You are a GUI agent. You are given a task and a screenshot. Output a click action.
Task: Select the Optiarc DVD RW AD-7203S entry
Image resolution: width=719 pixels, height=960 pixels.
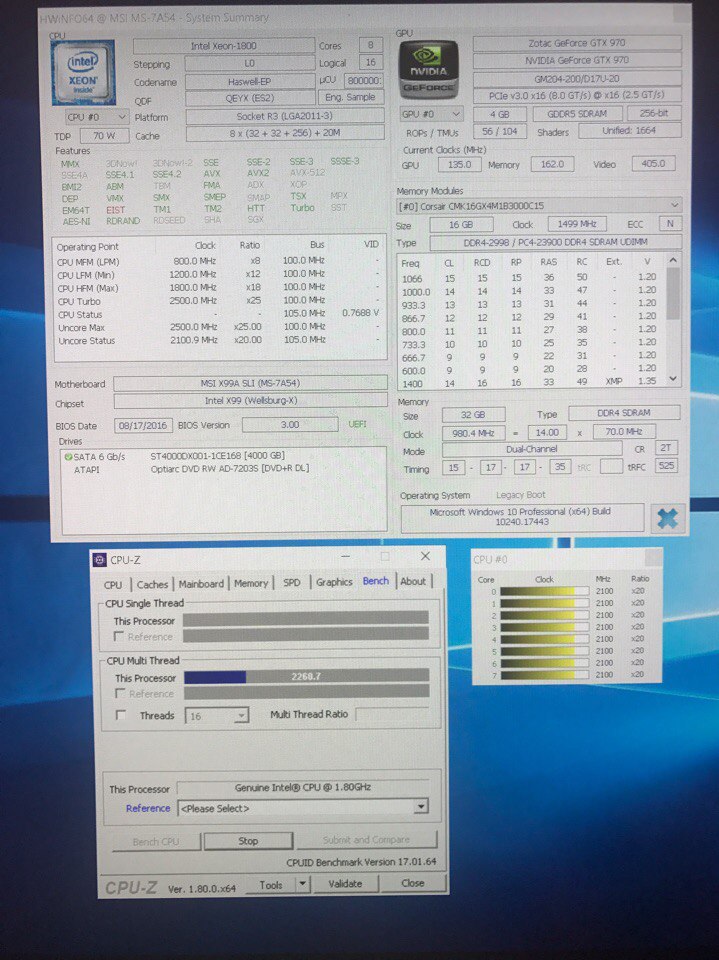(x=230, y=468)
